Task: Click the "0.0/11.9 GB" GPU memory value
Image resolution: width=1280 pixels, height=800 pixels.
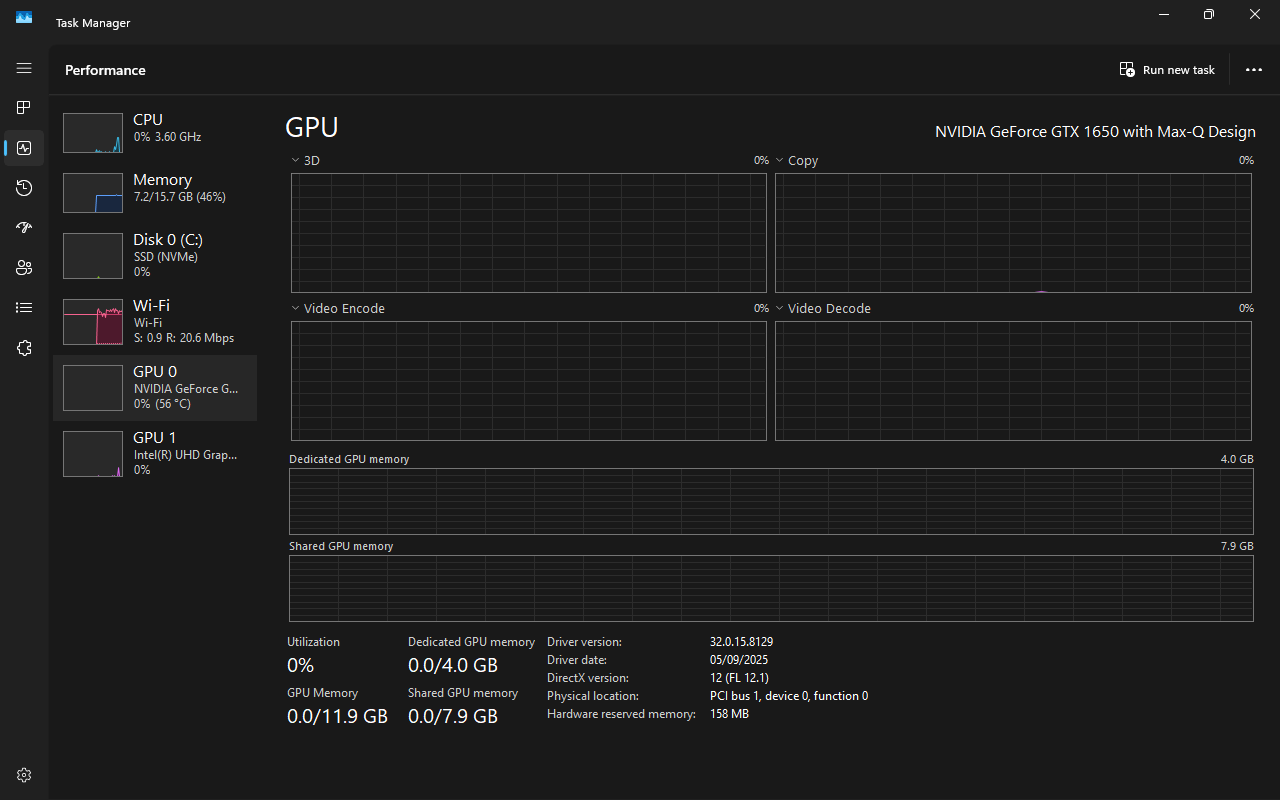Action: tap(337, 716)
